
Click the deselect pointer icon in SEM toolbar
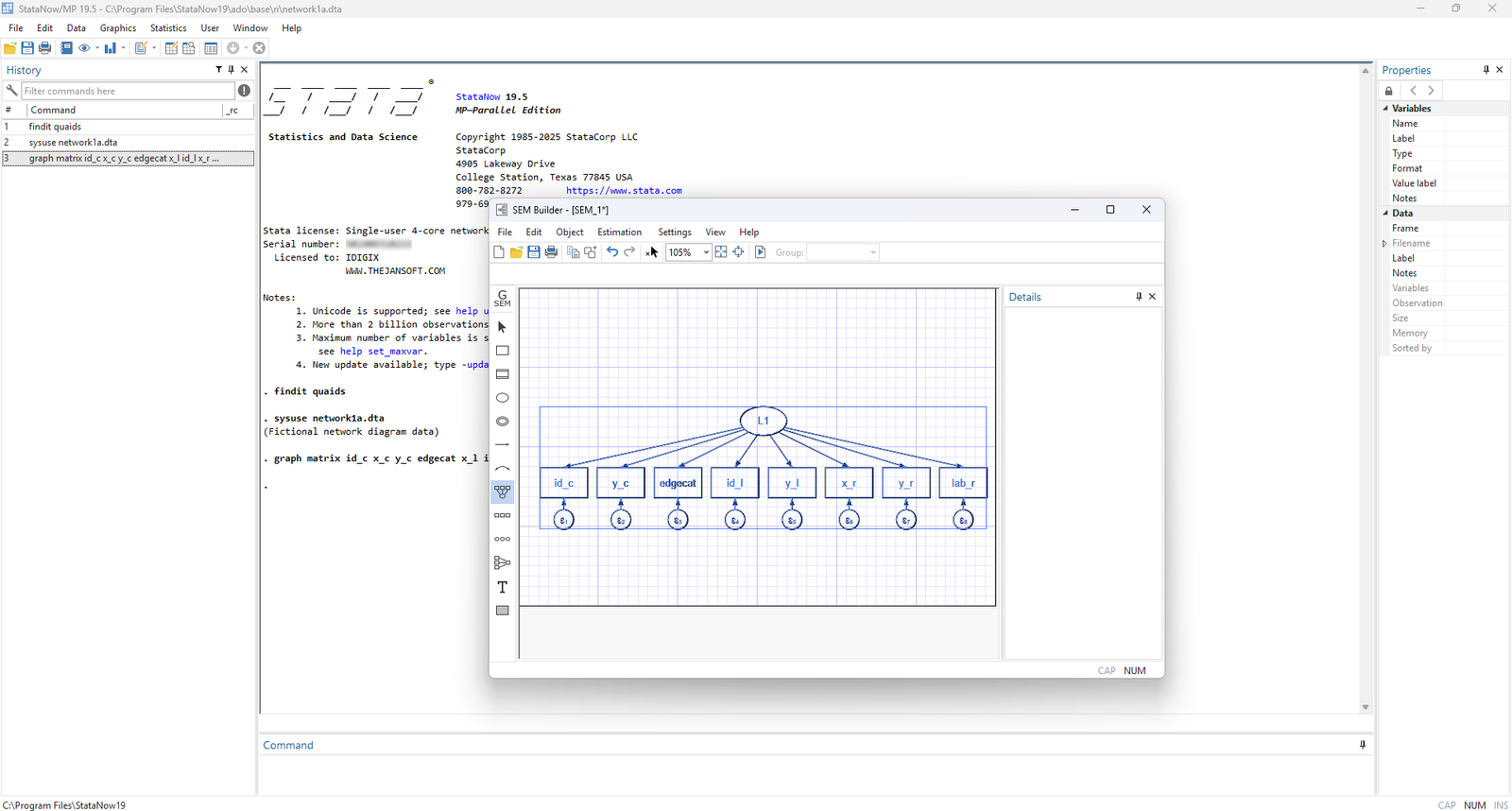tap(652, 252)
